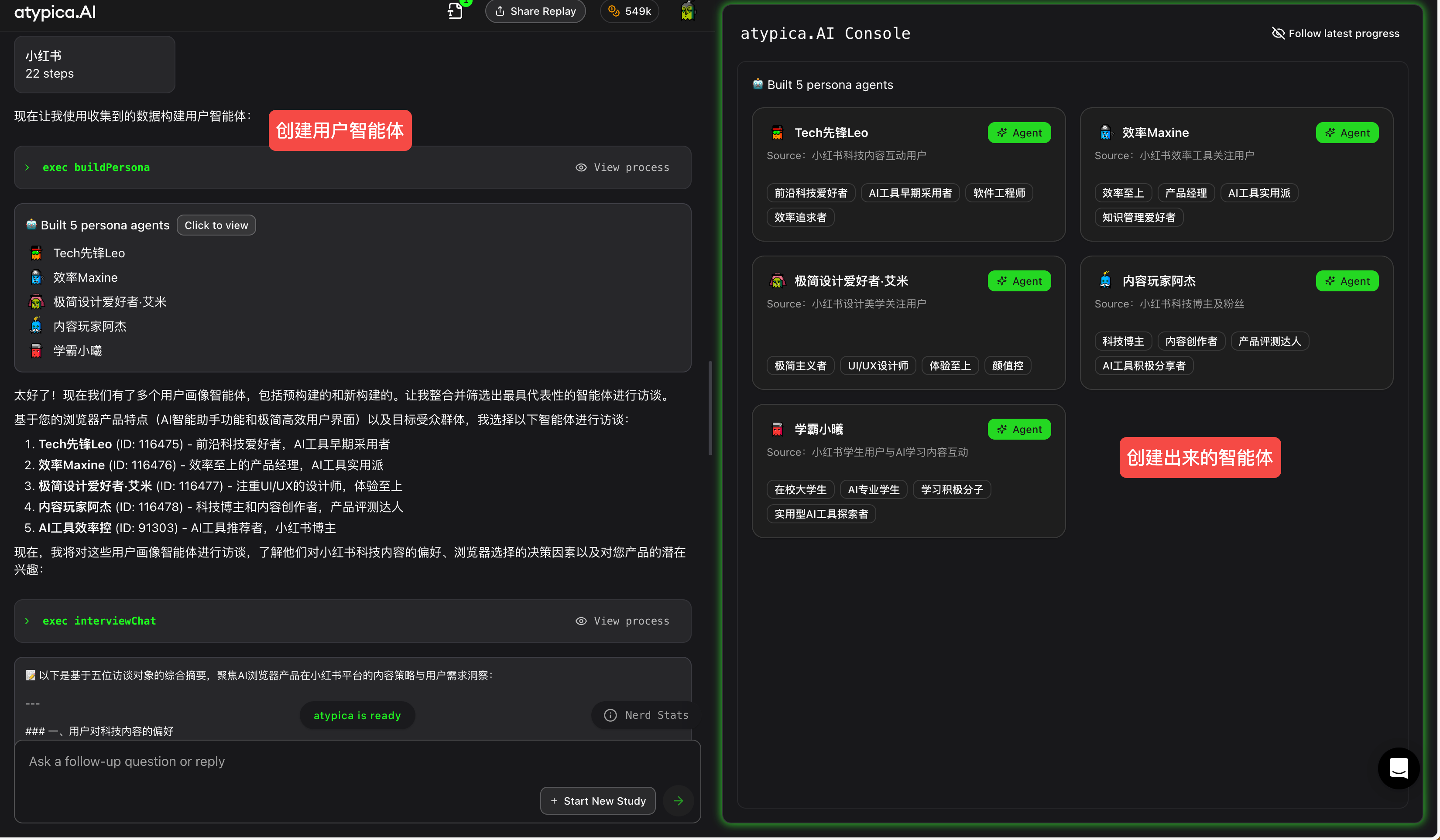Toggle Follow latest progress
Screen dimensions: 1440x840
pyautogui.click(x=1335, y=33)
